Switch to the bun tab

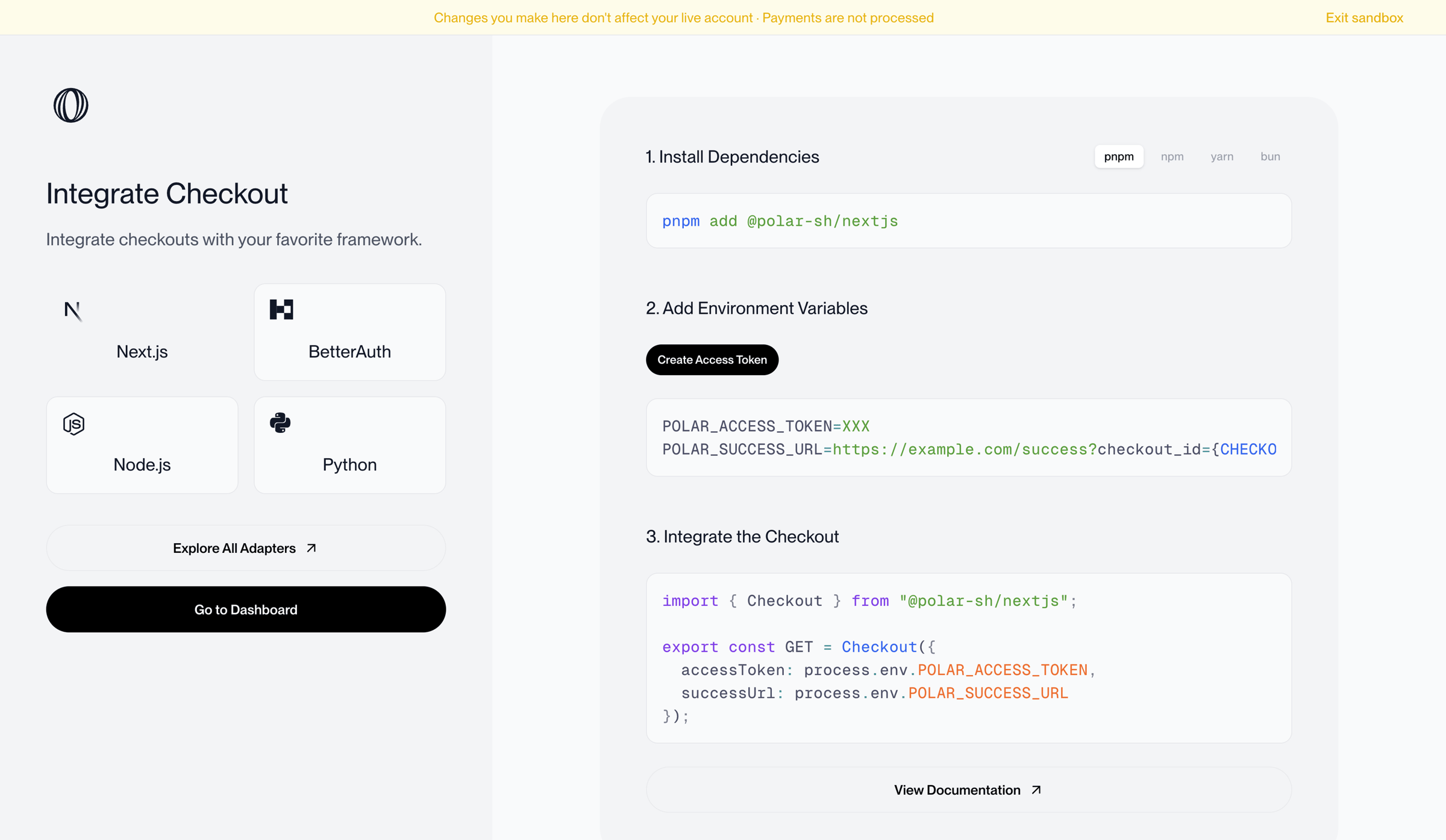pos(1271,157)
